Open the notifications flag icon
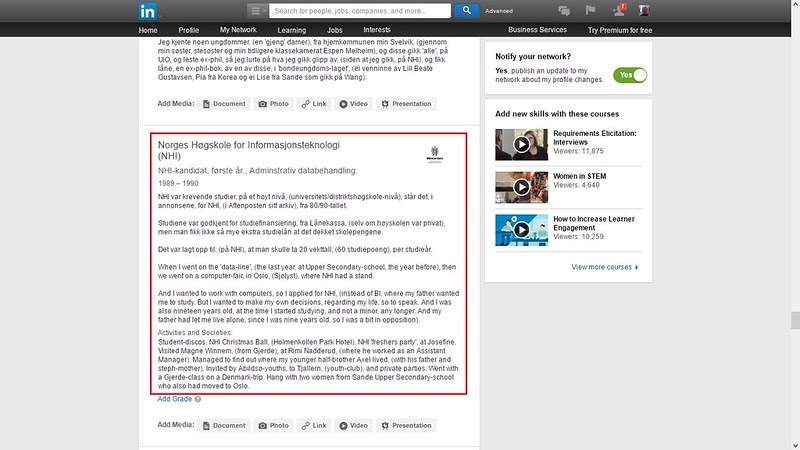Screen dimensions: 800x450 click(x=590, y=10)
